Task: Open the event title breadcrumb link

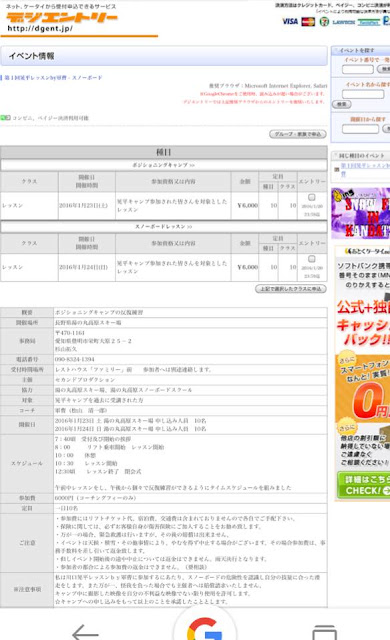Action: tap(53, 78)
